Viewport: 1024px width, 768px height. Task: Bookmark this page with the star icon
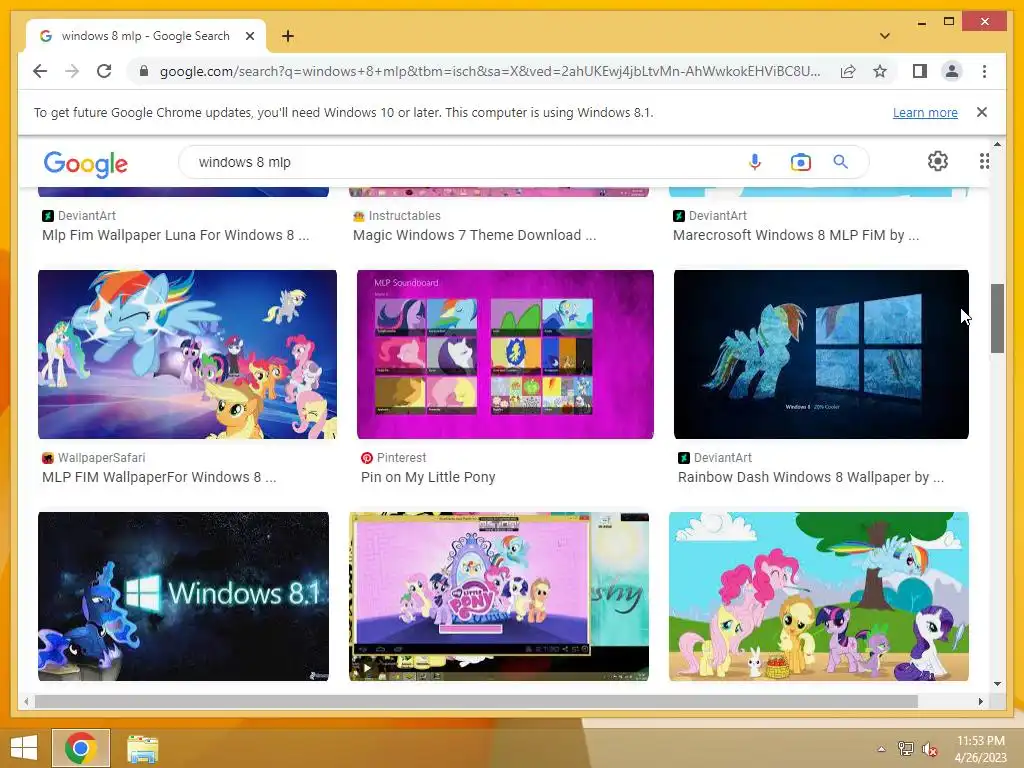point(880,71)
